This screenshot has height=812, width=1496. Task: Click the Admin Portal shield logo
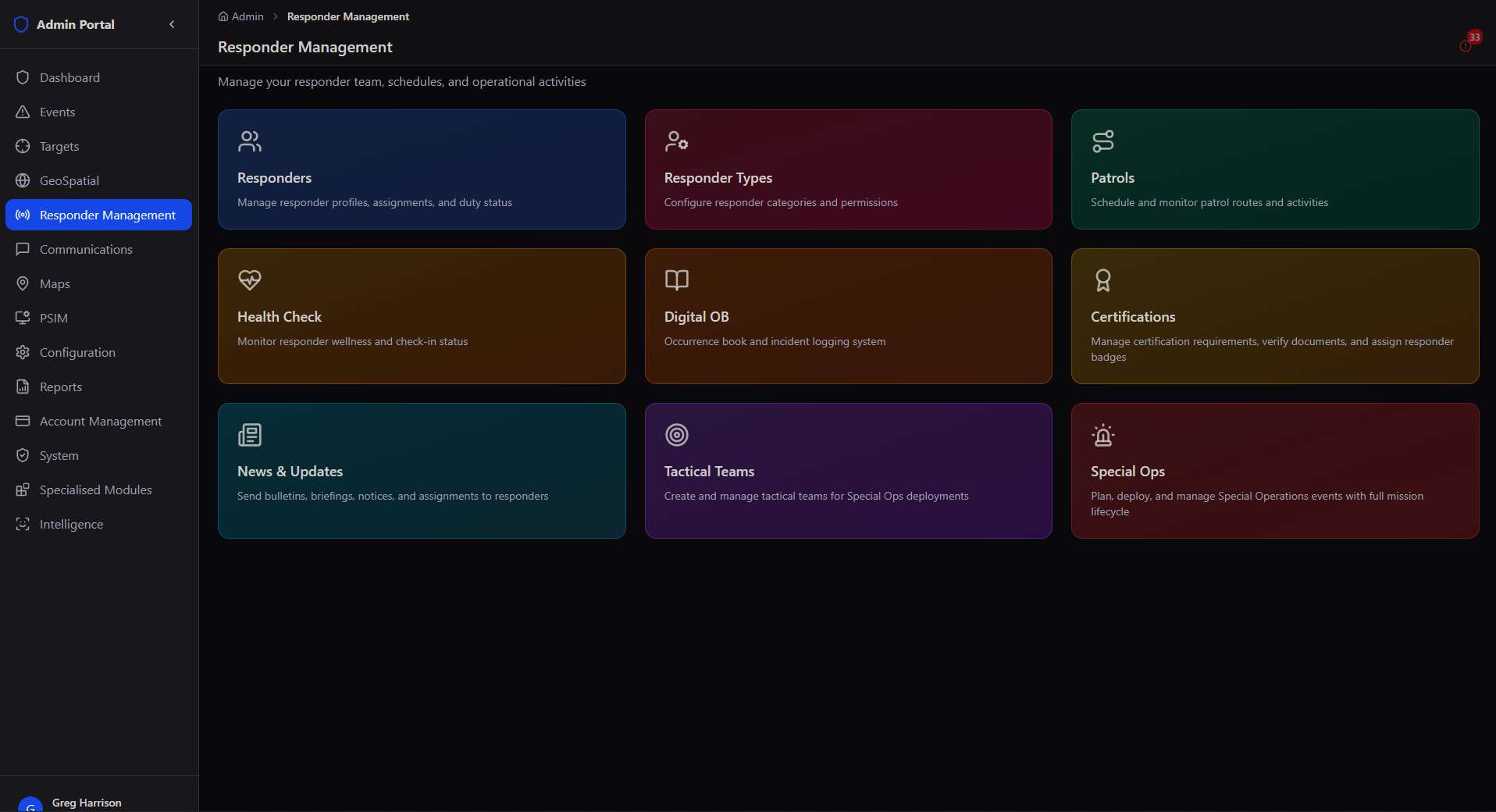coord(21,24)
